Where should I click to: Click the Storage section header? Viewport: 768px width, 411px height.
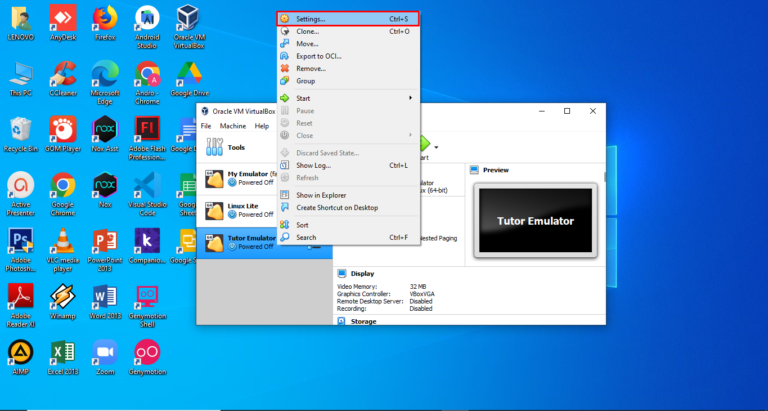point(363,321)
